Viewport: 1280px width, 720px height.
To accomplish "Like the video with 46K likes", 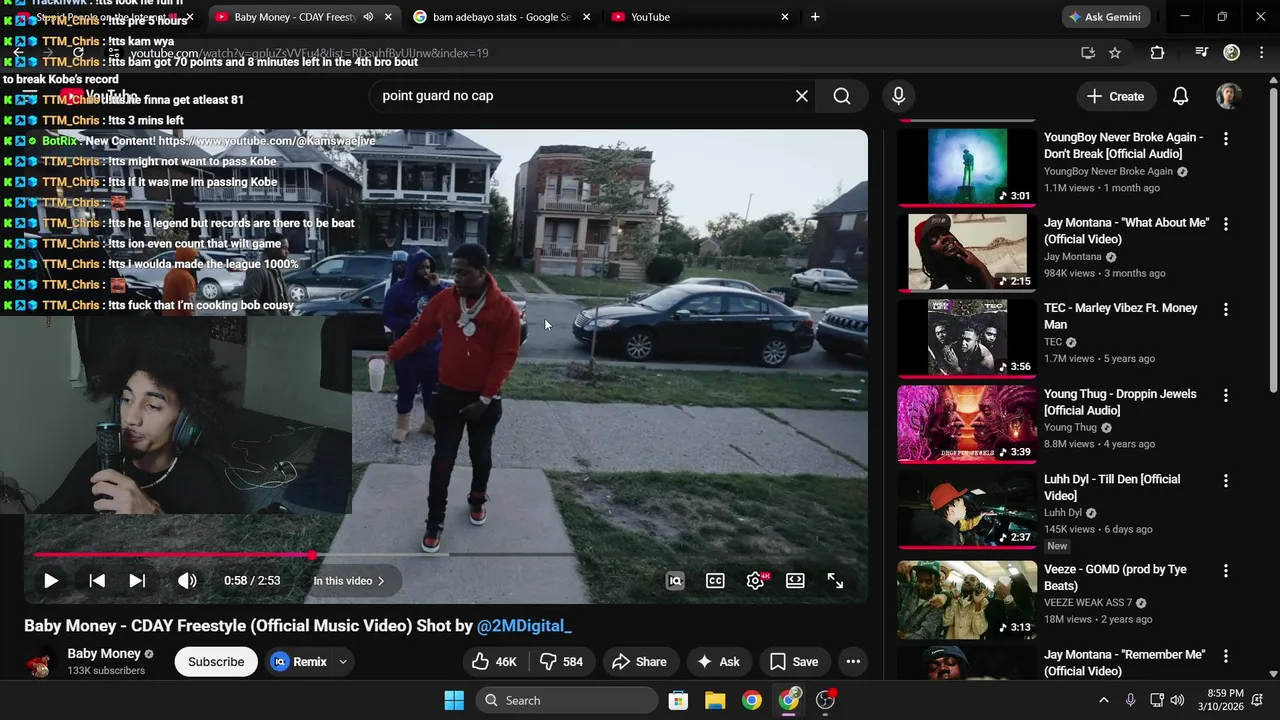I will (x=495, y=662).
